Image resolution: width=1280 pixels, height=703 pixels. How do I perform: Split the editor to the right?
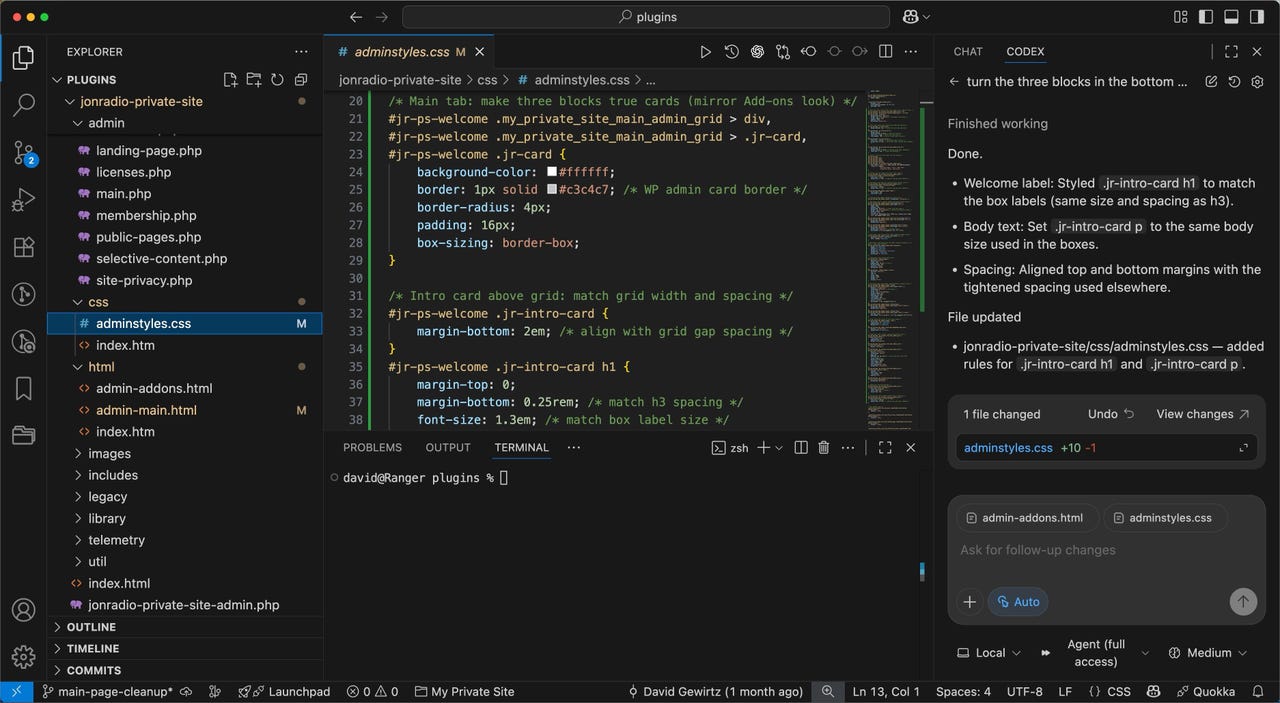point(885,52)
